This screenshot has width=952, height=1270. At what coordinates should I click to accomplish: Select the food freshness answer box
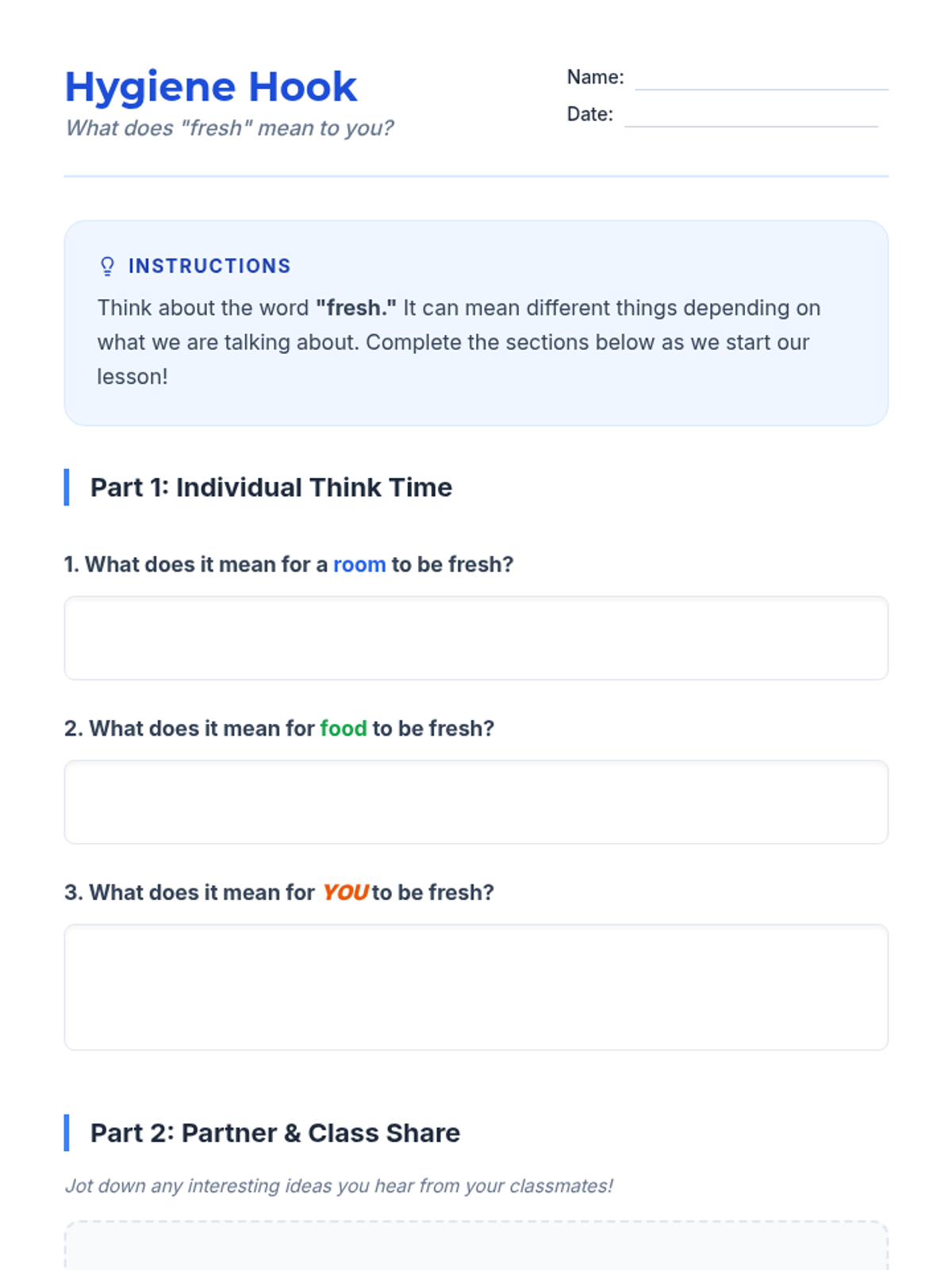[x=476, y=802]
